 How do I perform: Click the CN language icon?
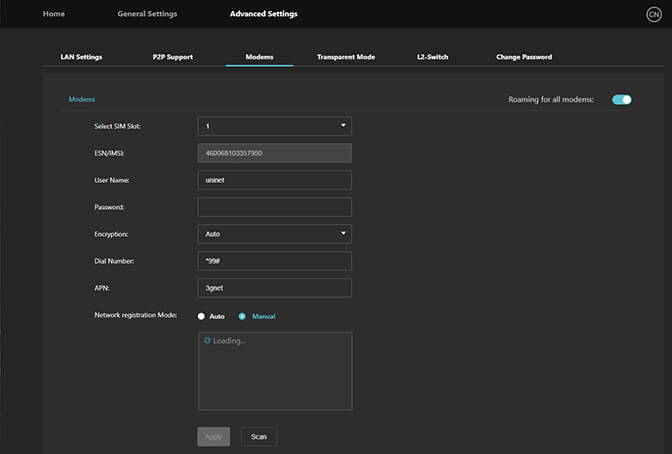(x=654, y=14)
